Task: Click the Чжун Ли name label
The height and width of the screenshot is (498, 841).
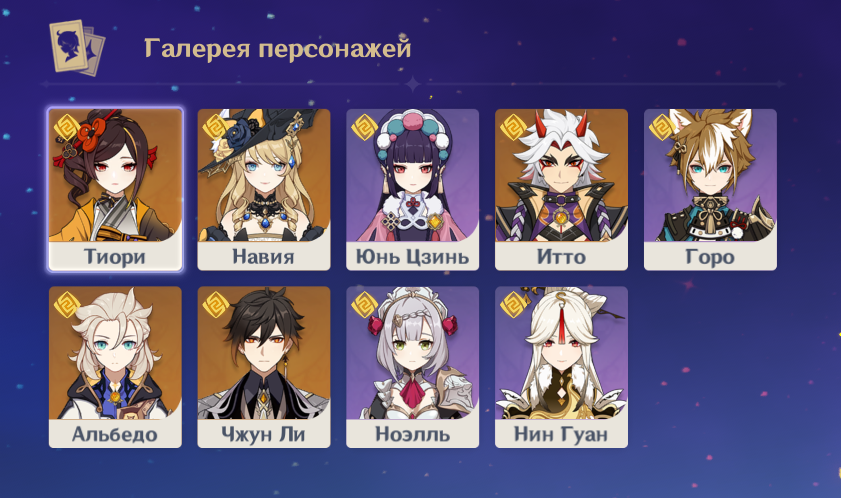Action: point(263,434)
